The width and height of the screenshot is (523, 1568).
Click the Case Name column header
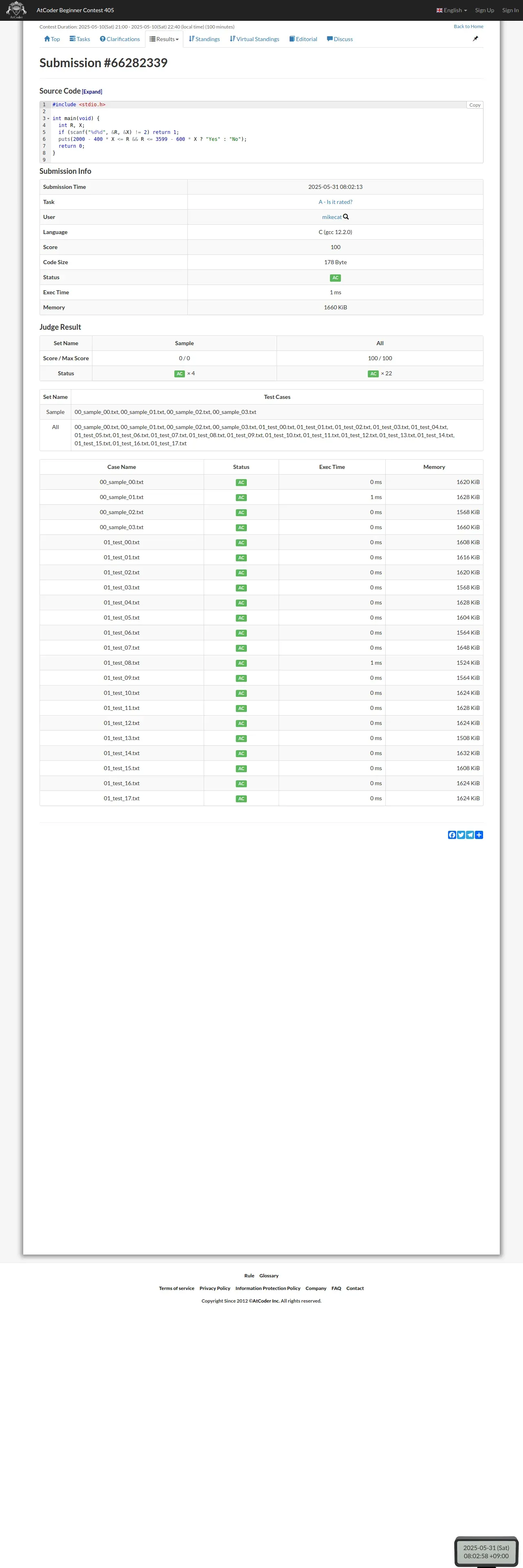click(122, 467)
